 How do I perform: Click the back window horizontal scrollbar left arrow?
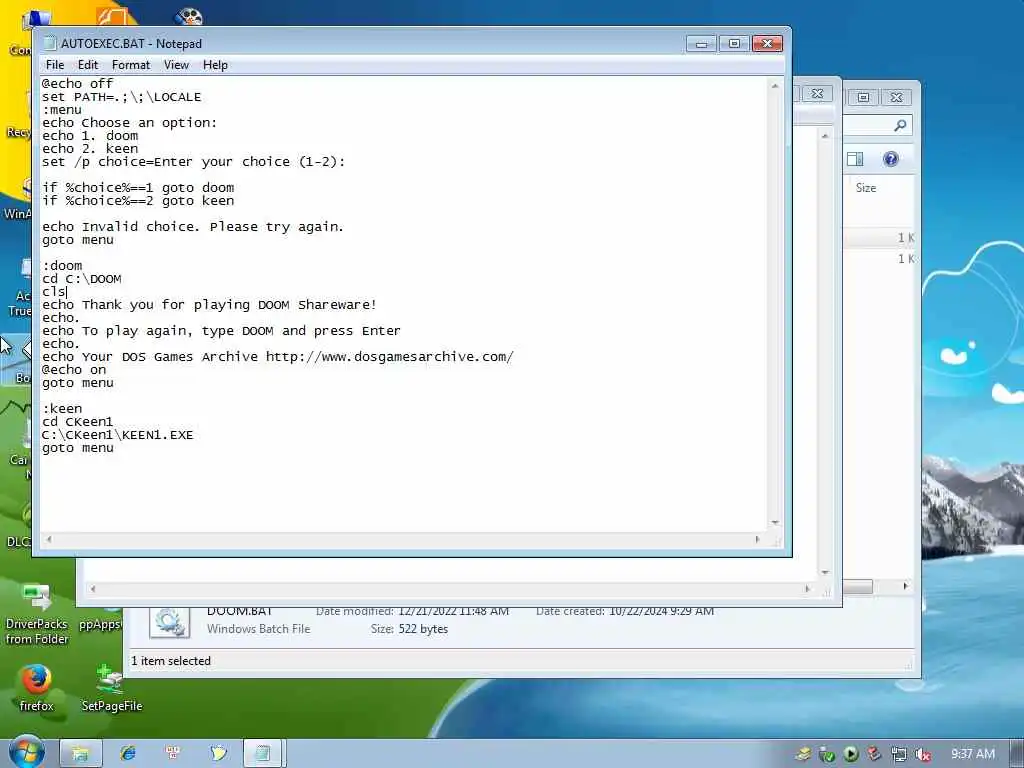coord(93,589)
